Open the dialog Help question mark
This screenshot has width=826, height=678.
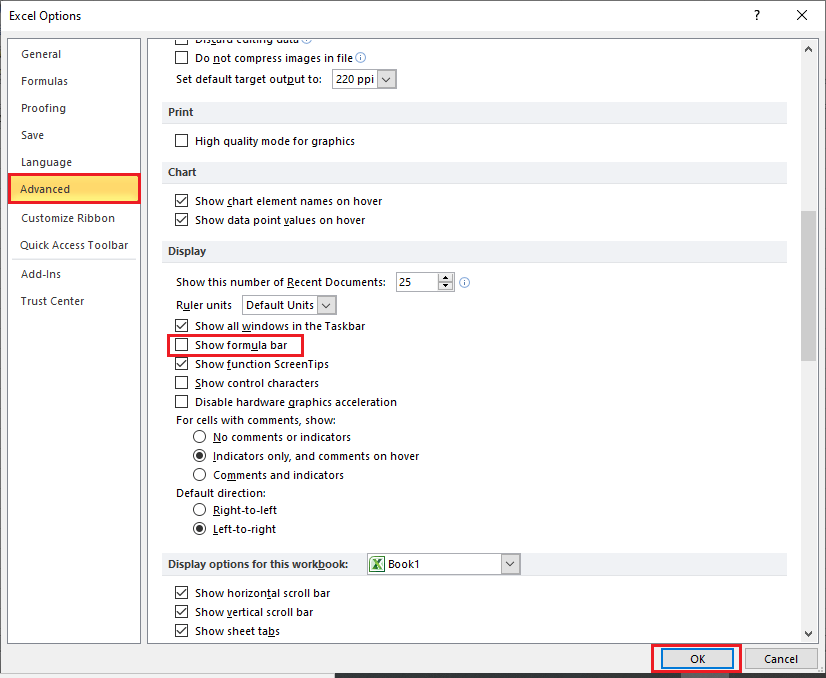point(757,15)
